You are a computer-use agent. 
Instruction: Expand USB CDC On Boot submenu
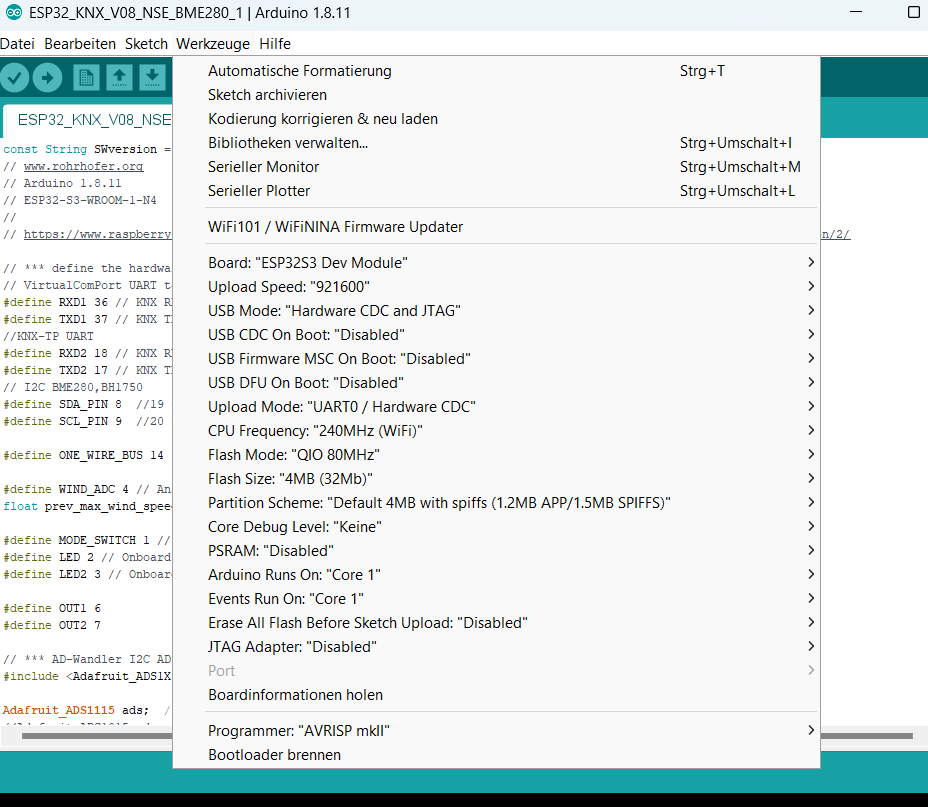[x=496, y=335]
